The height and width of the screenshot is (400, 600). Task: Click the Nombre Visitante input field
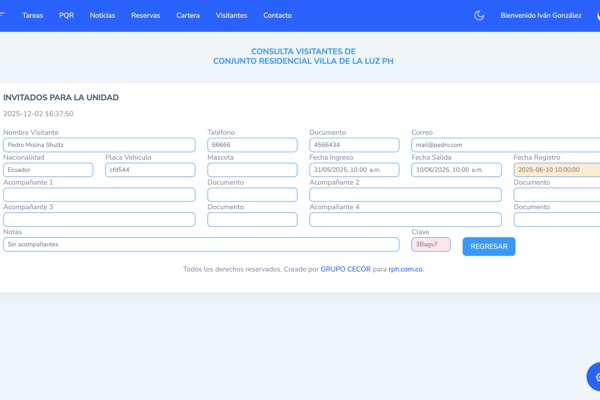[99, 145]
